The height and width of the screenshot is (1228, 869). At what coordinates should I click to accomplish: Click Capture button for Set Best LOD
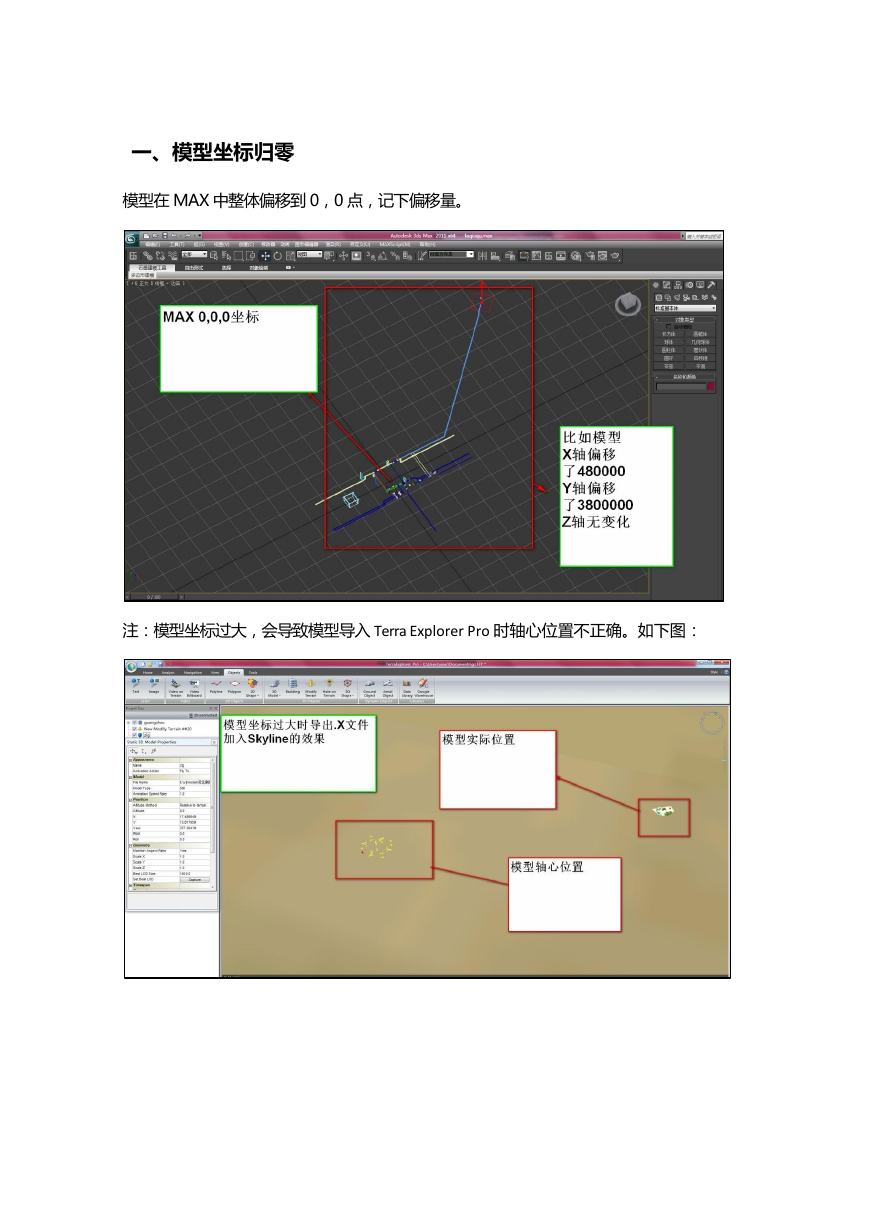click(x=195, y=879)
